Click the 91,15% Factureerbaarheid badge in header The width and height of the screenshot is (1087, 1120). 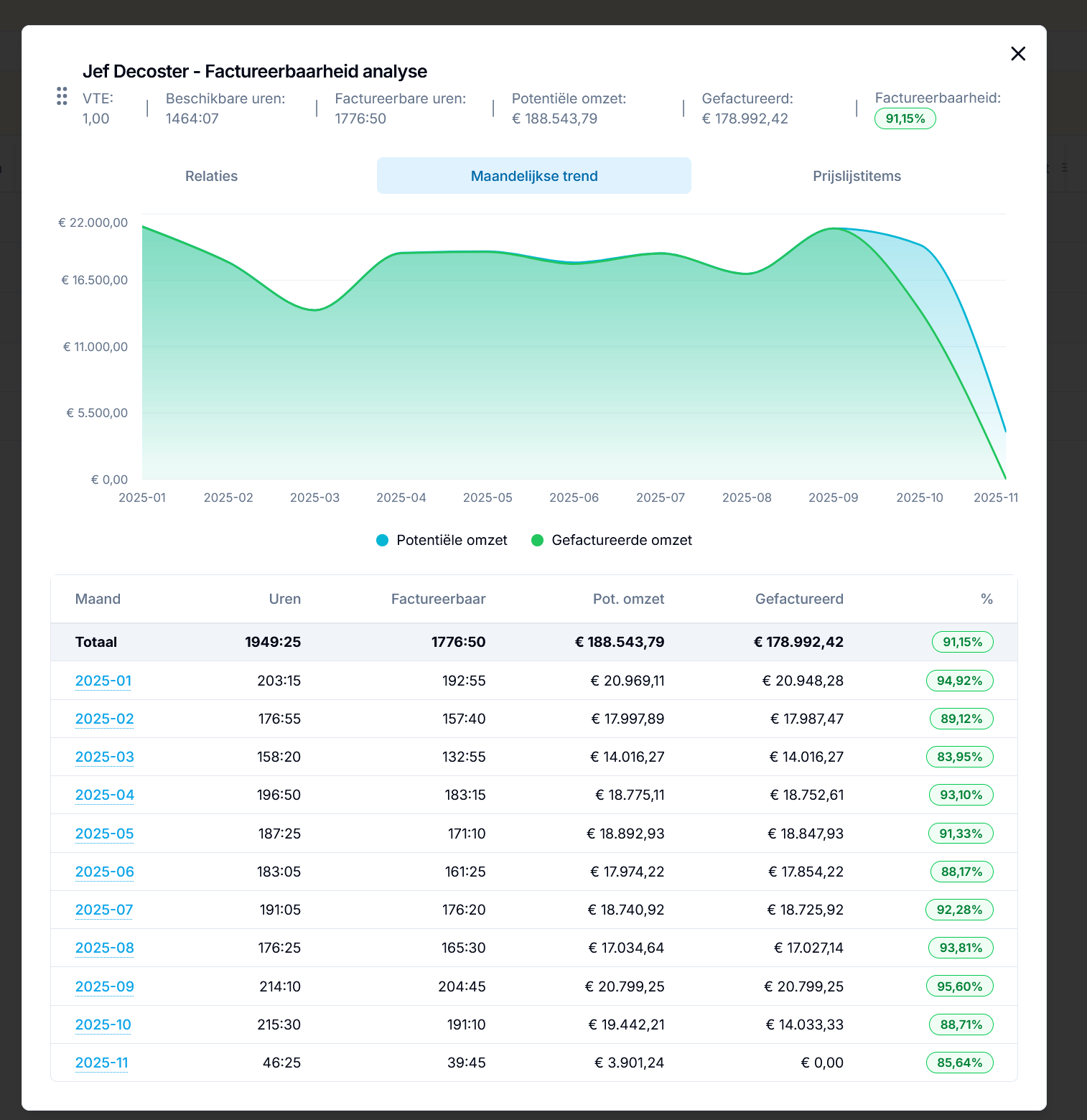905,118
